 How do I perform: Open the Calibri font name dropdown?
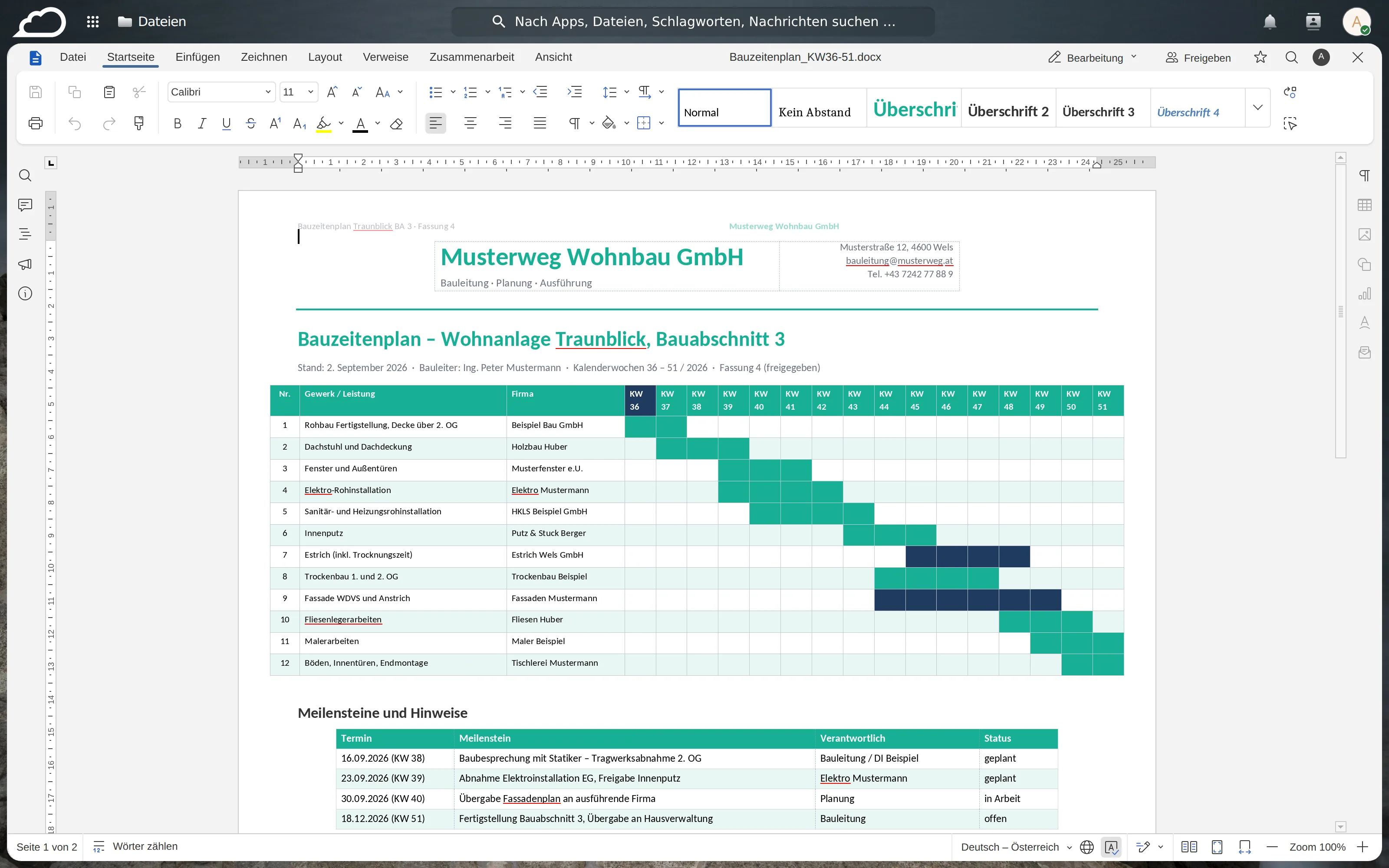click(267, 92)
